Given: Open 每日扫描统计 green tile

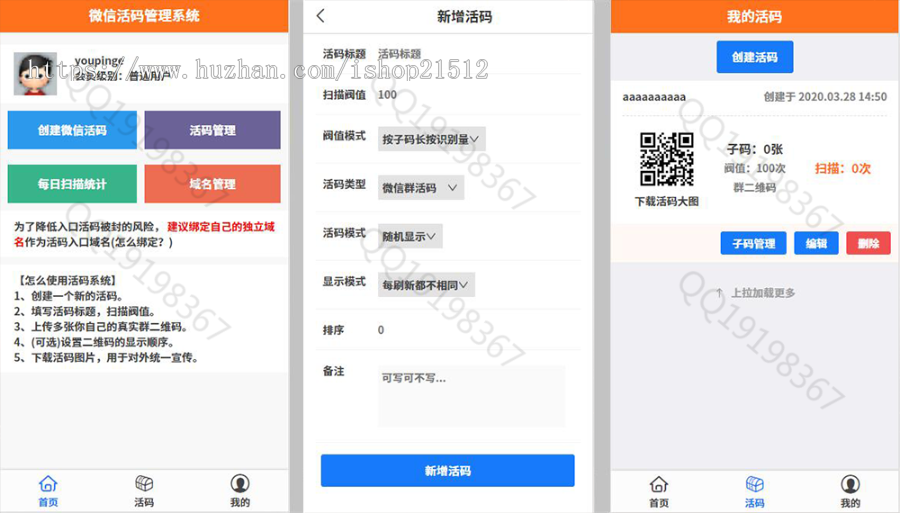Looking at the screenshot, I should [72, 184].
